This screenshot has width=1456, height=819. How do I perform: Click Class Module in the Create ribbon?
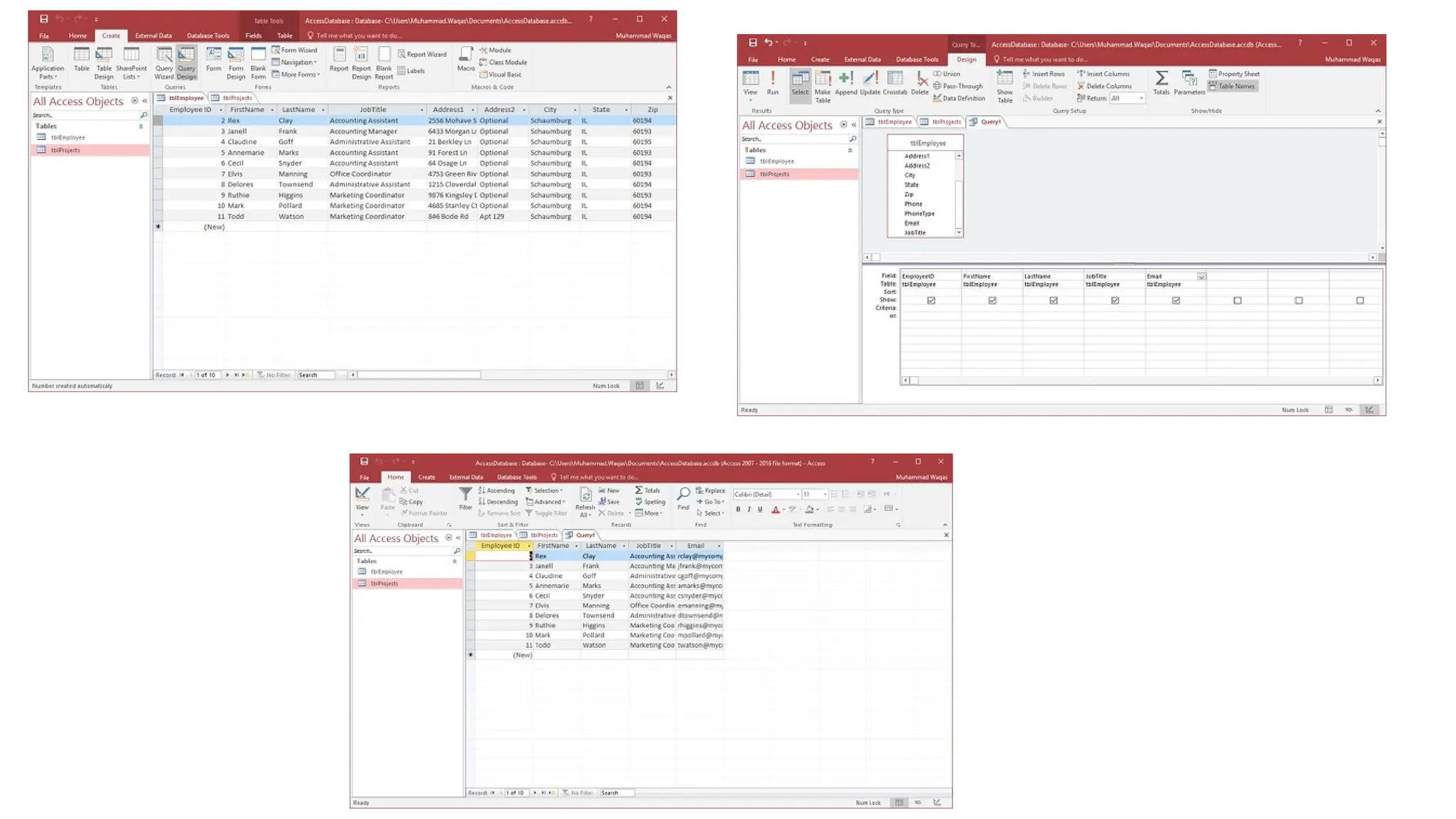(503, 63)
